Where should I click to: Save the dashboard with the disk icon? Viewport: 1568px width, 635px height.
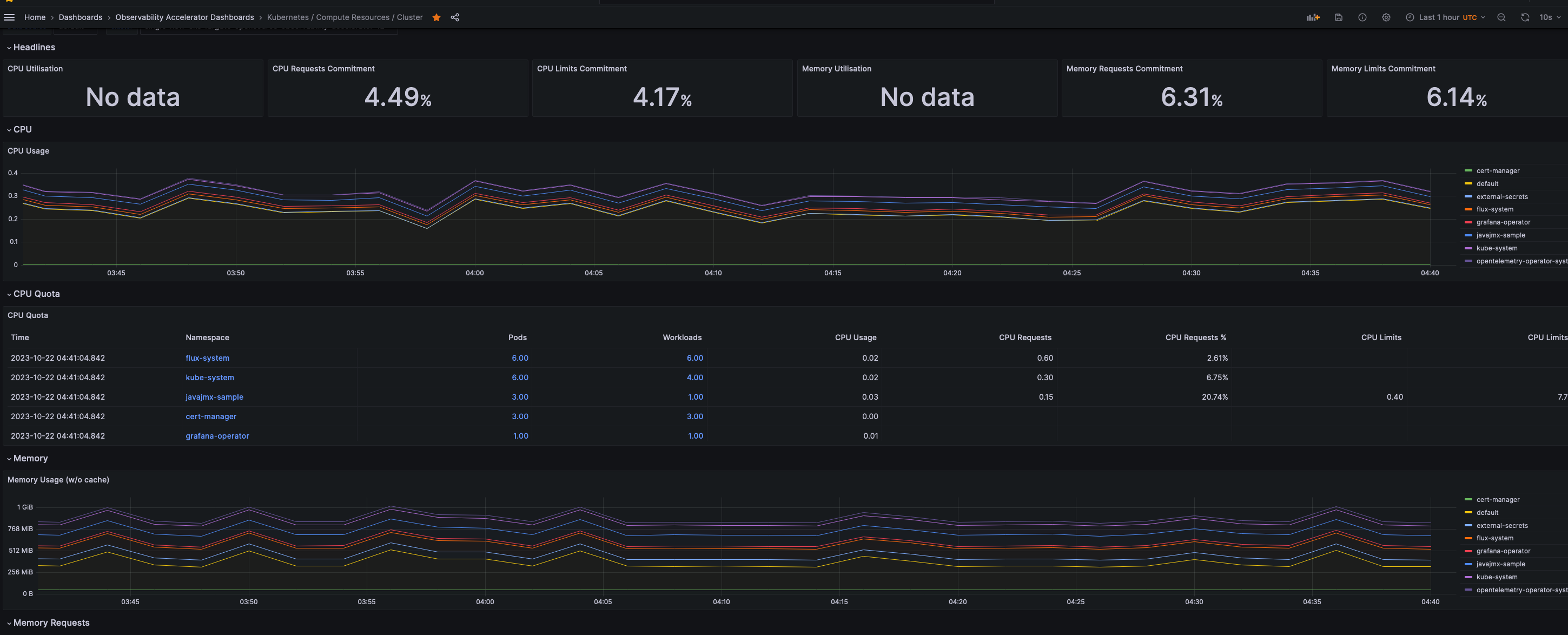click(1339, 17)
